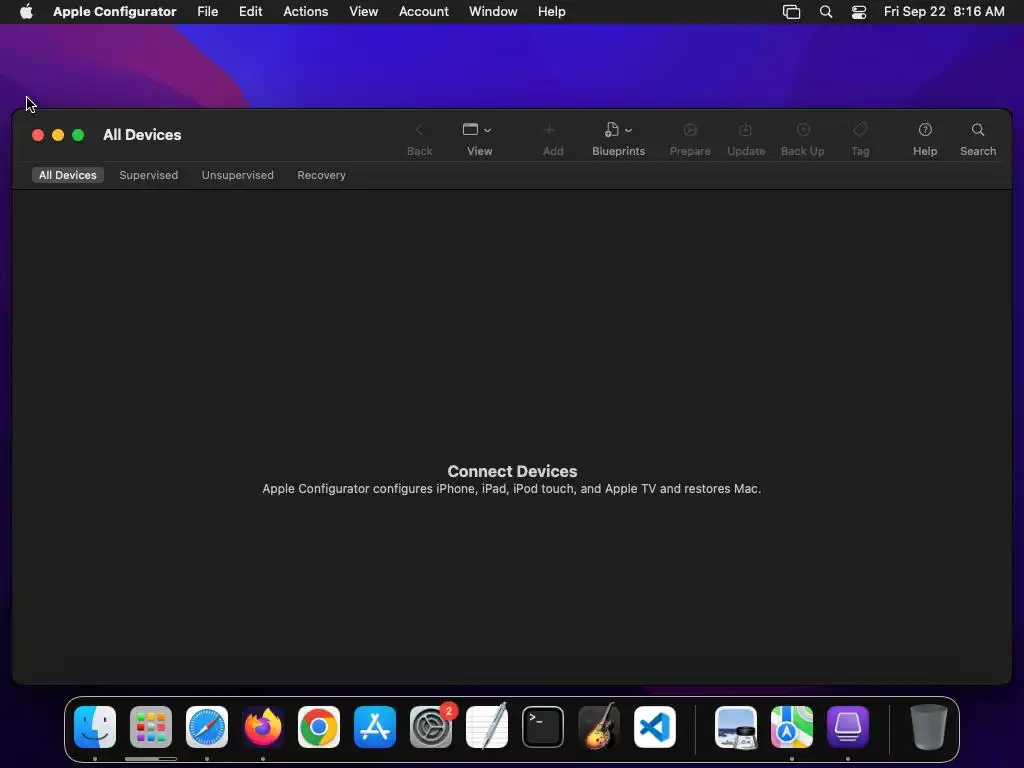Click the Update toolbar icon
The width and height of the screenshot is (1024, 768).
tap(745, 130)
